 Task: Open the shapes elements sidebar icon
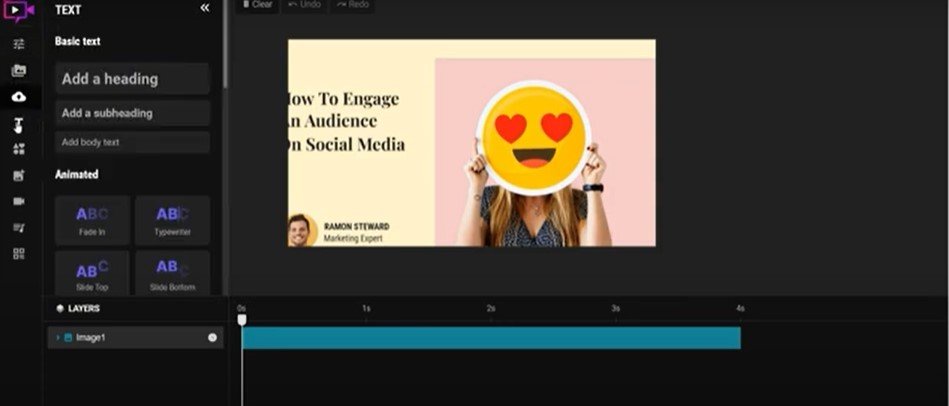click(x=19, y=149)
